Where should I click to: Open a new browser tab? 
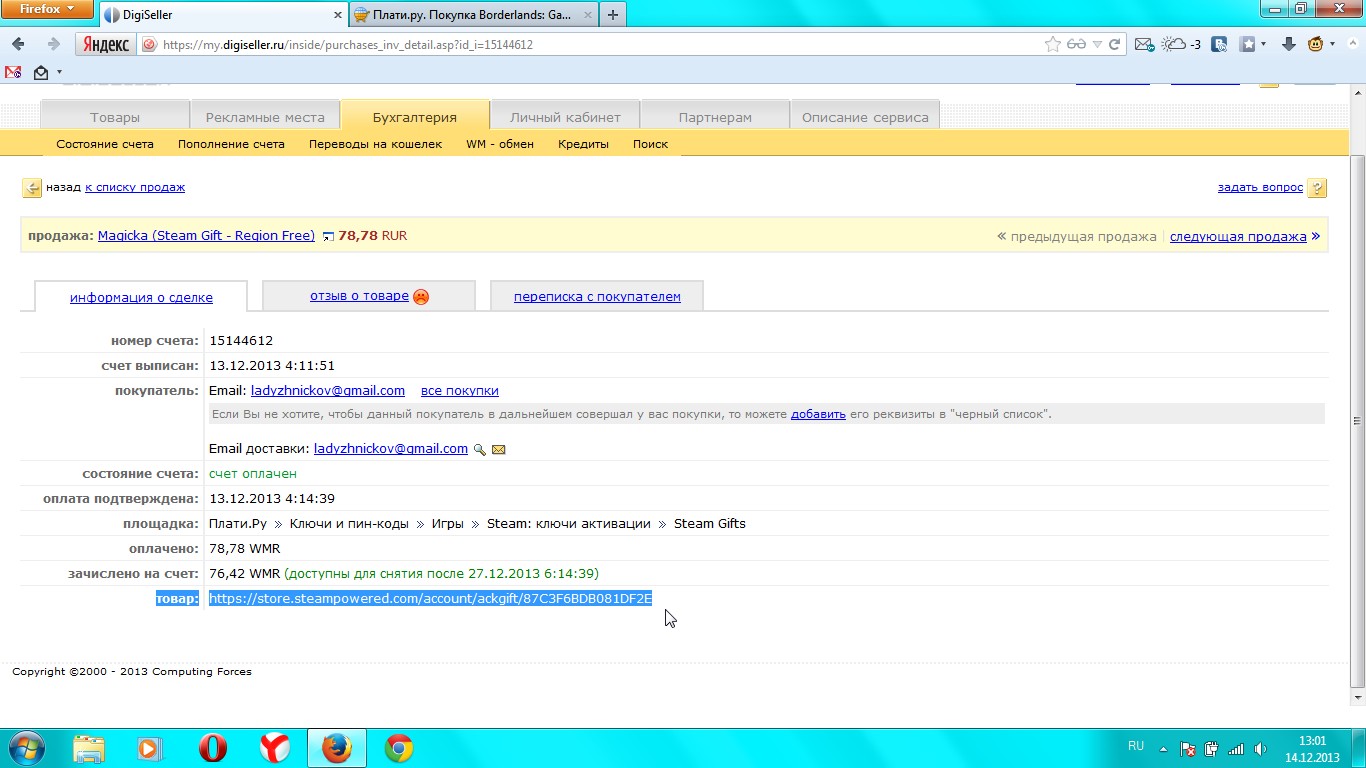[x=612, y=15]
